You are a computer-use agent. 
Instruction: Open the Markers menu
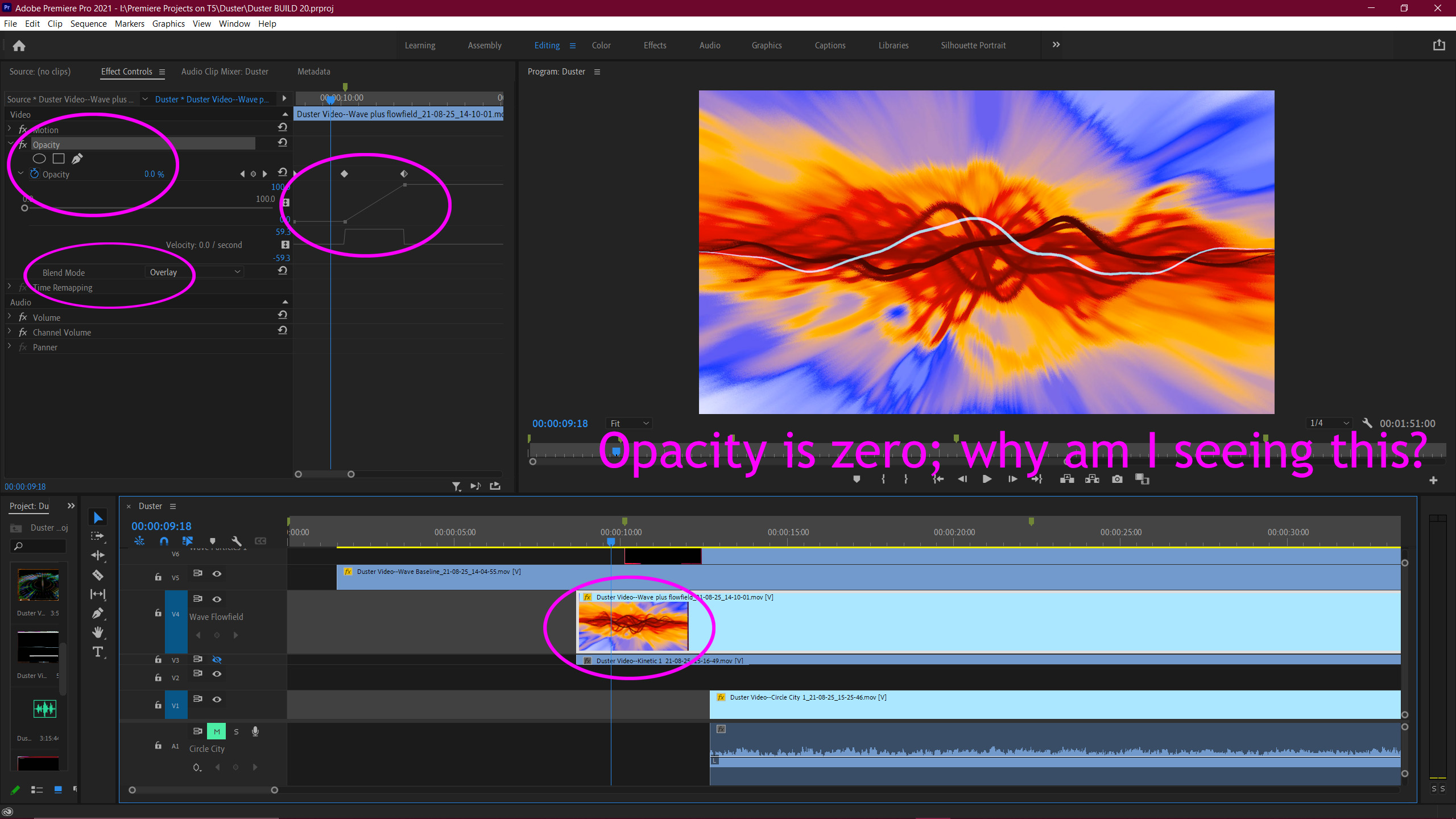pos(129,23)
